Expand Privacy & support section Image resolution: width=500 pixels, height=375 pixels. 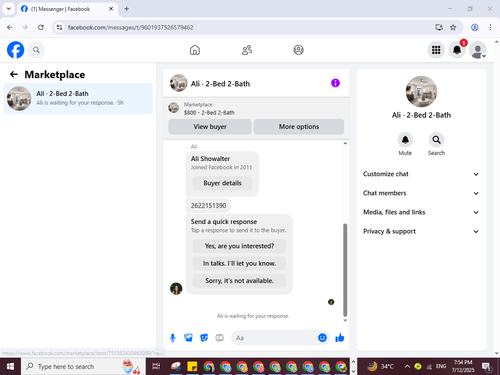tap(421, 231)
